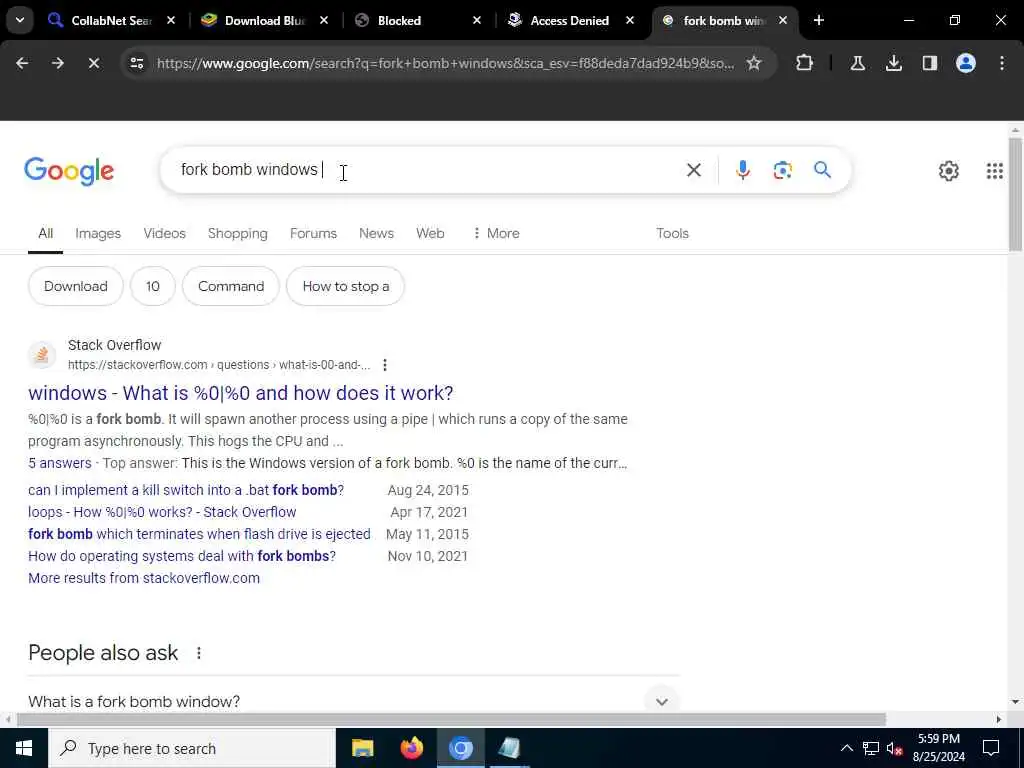This screenshot has height=768, width=1024.
Task: Submit search with magnifier icon
Action: click(x=822, y=170)
